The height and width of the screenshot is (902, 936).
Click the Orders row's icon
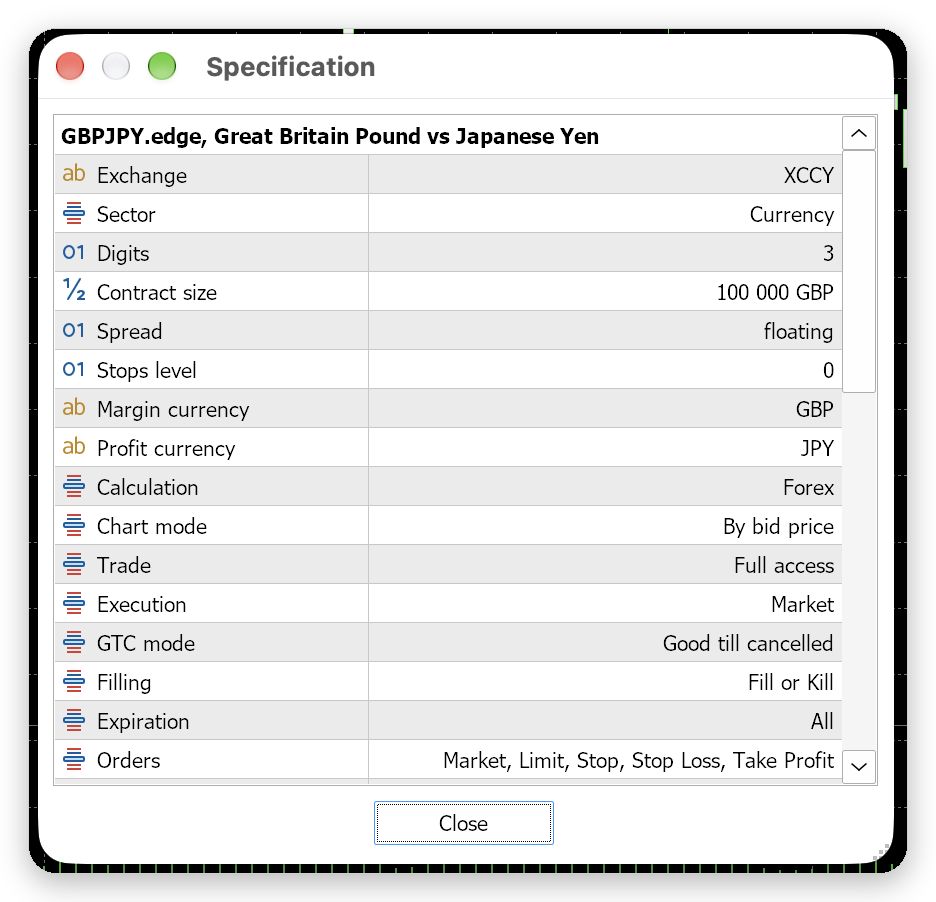(x=74, y=759)
